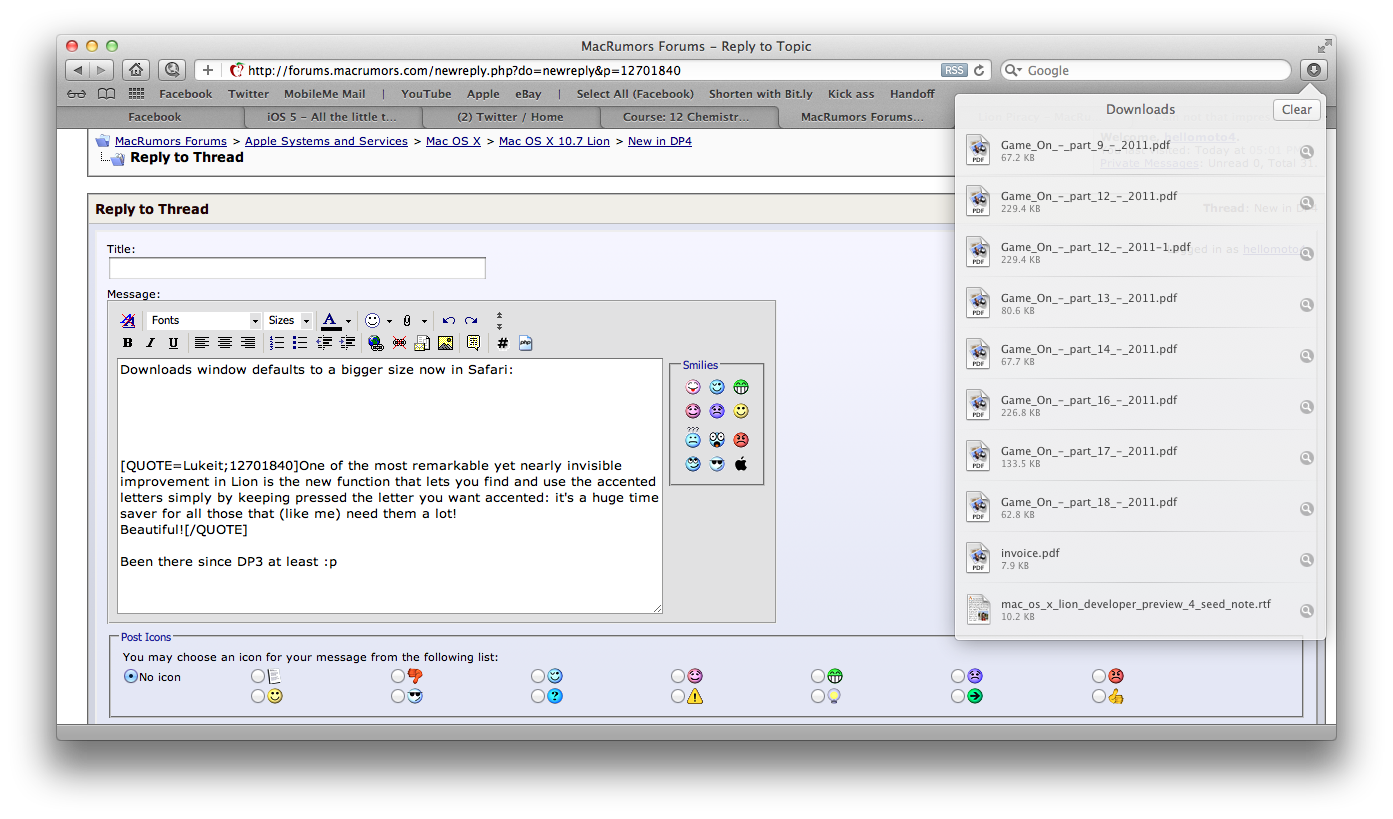
Task: Insert an ordered numbered list
Action: coord(277,343)
